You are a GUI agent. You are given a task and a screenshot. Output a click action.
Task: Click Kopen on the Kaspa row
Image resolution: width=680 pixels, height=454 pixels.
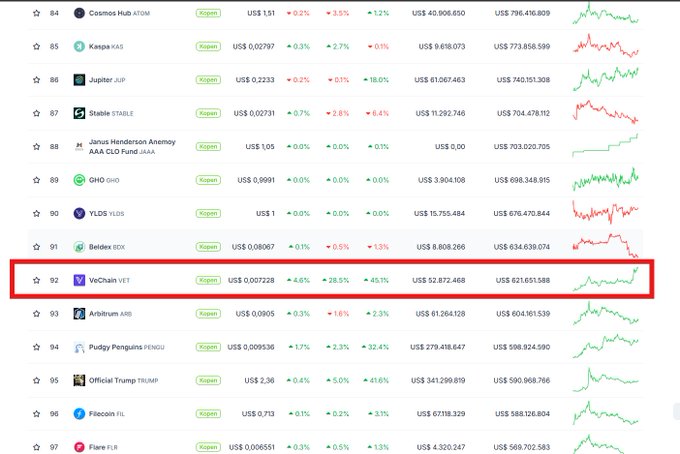coord(208,46)
